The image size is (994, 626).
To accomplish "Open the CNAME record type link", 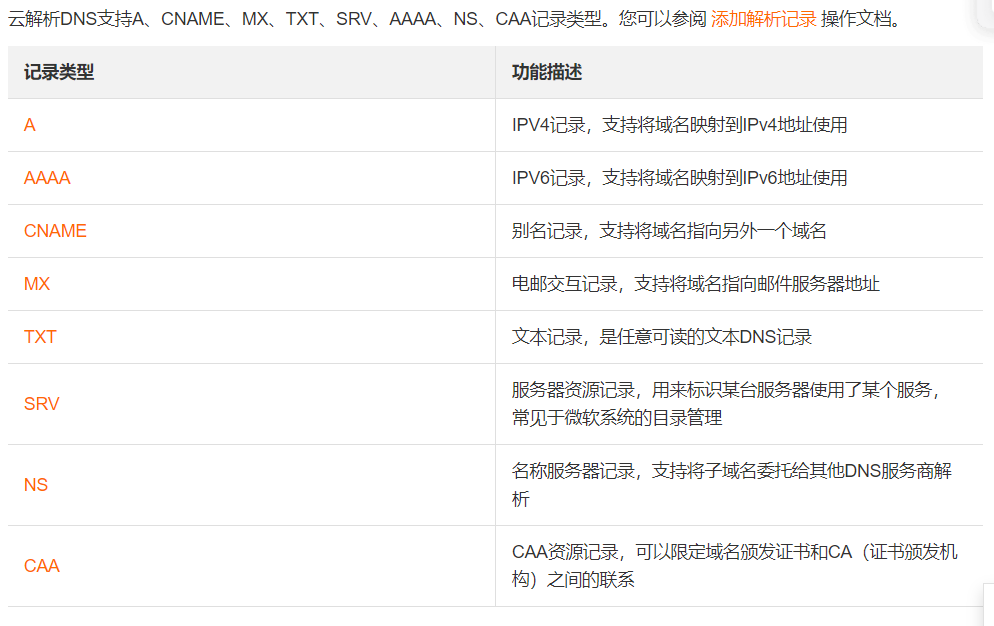I will (x=55, y=231).
